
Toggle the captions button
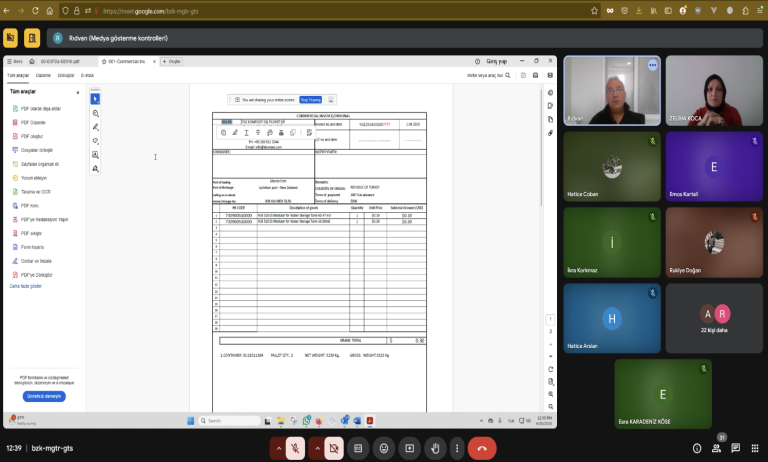358,448
